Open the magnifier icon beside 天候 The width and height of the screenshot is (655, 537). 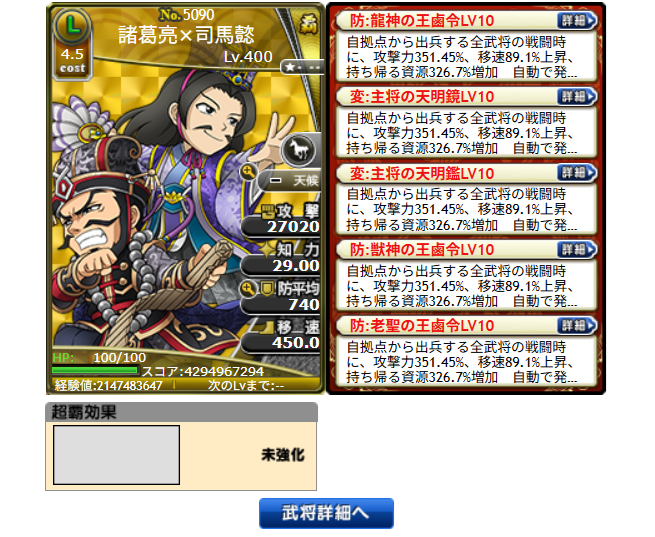tap(248, 172)
